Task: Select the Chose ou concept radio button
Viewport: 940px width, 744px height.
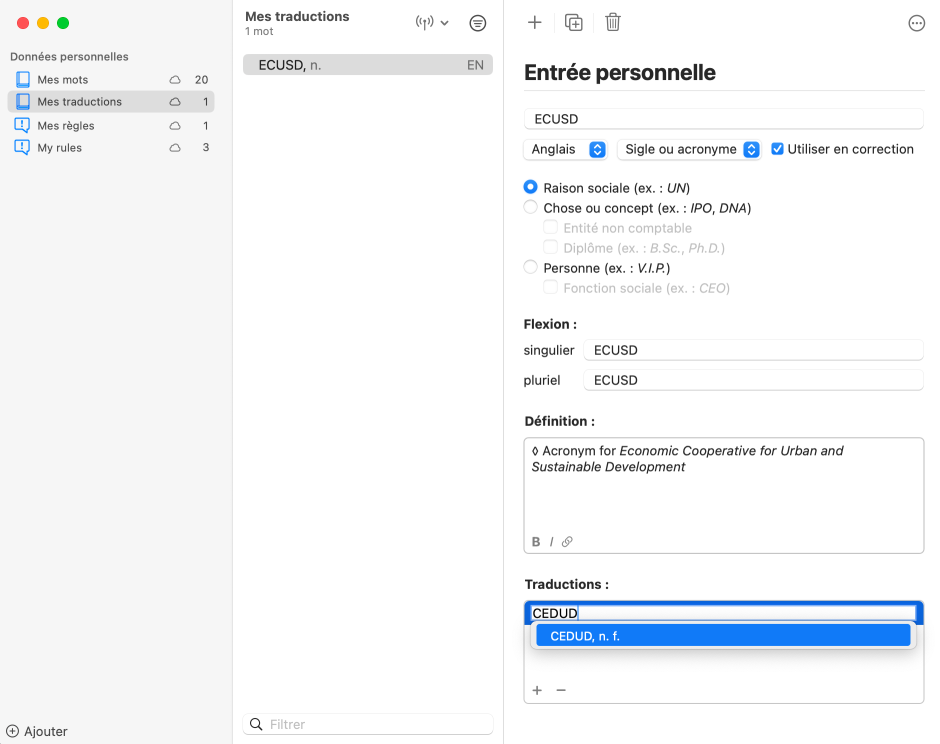Action: point(531,208)
